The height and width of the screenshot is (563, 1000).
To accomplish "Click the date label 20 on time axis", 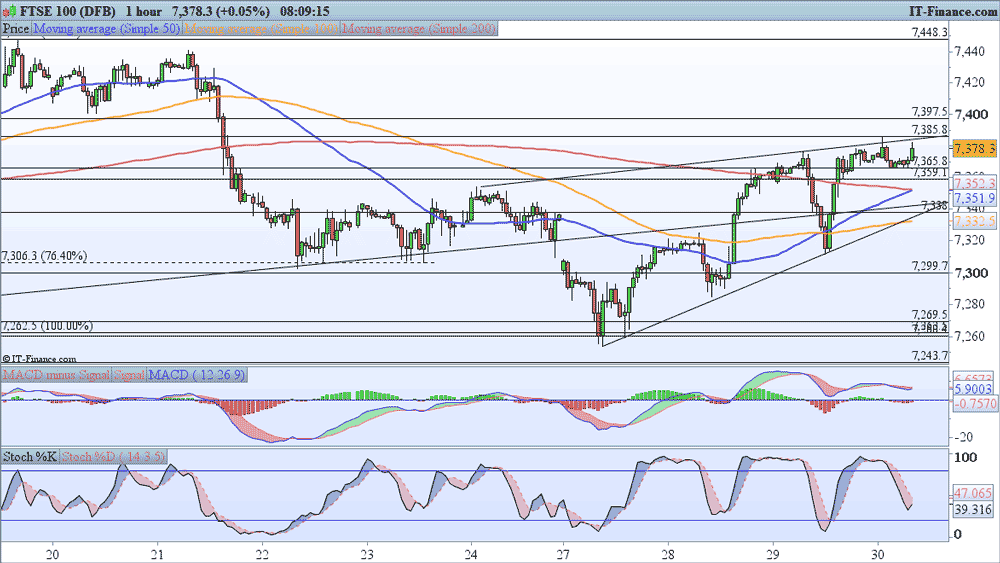I will pyautogui.click(x=54, y=553).
